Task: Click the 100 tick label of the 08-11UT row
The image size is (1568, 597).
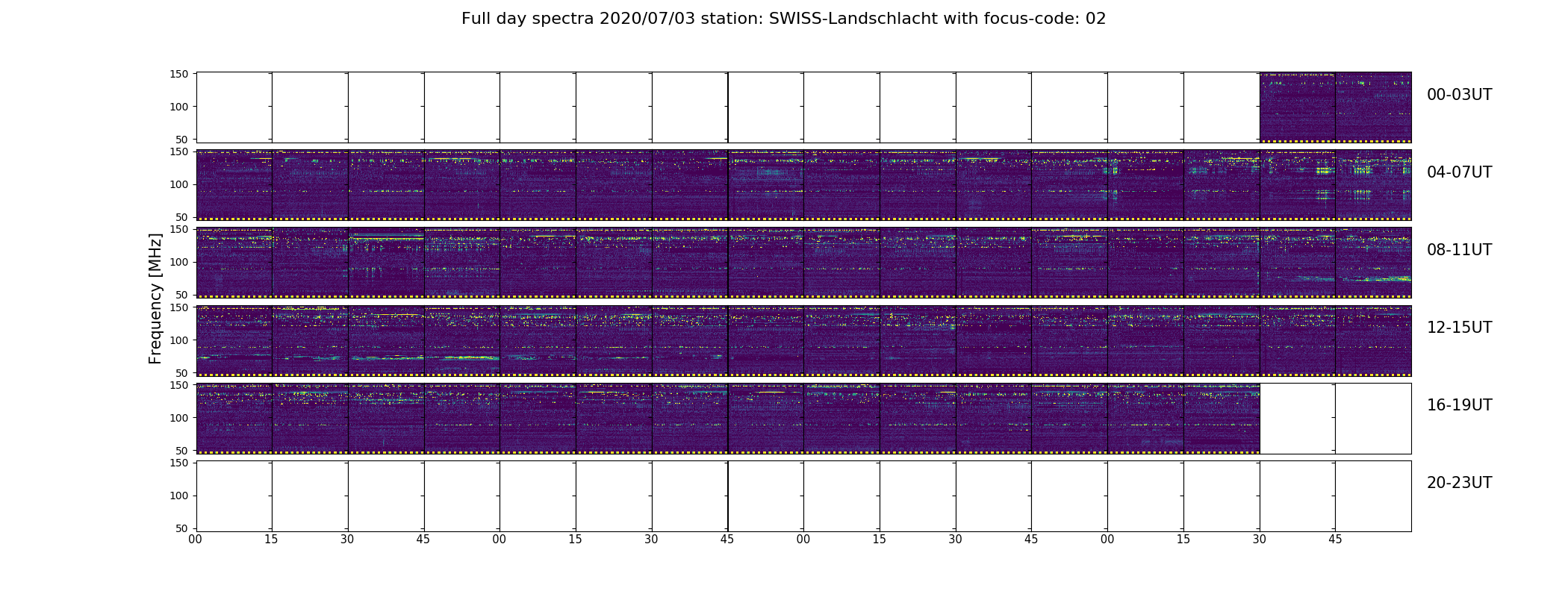Action: click(179, 262)
